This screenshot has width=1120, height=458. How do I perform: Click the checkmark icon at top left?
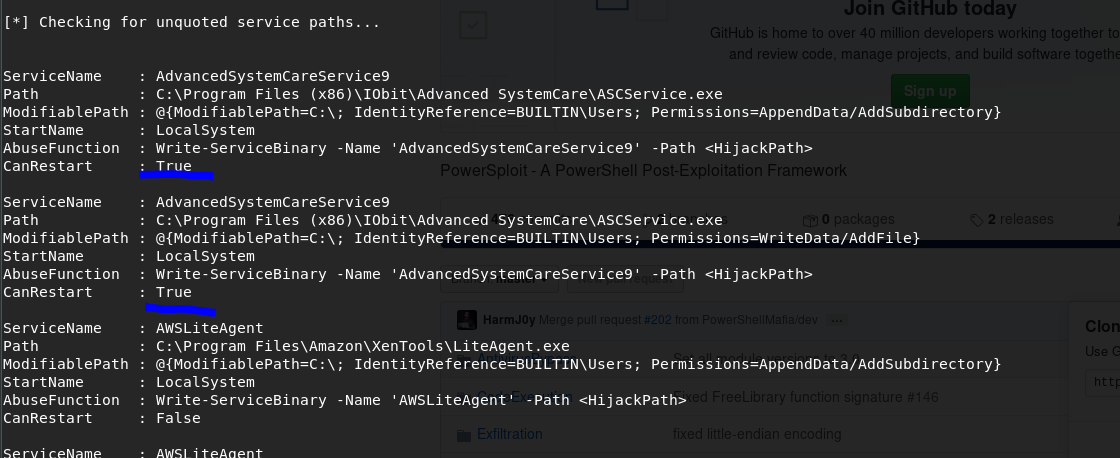click(471, 24)
